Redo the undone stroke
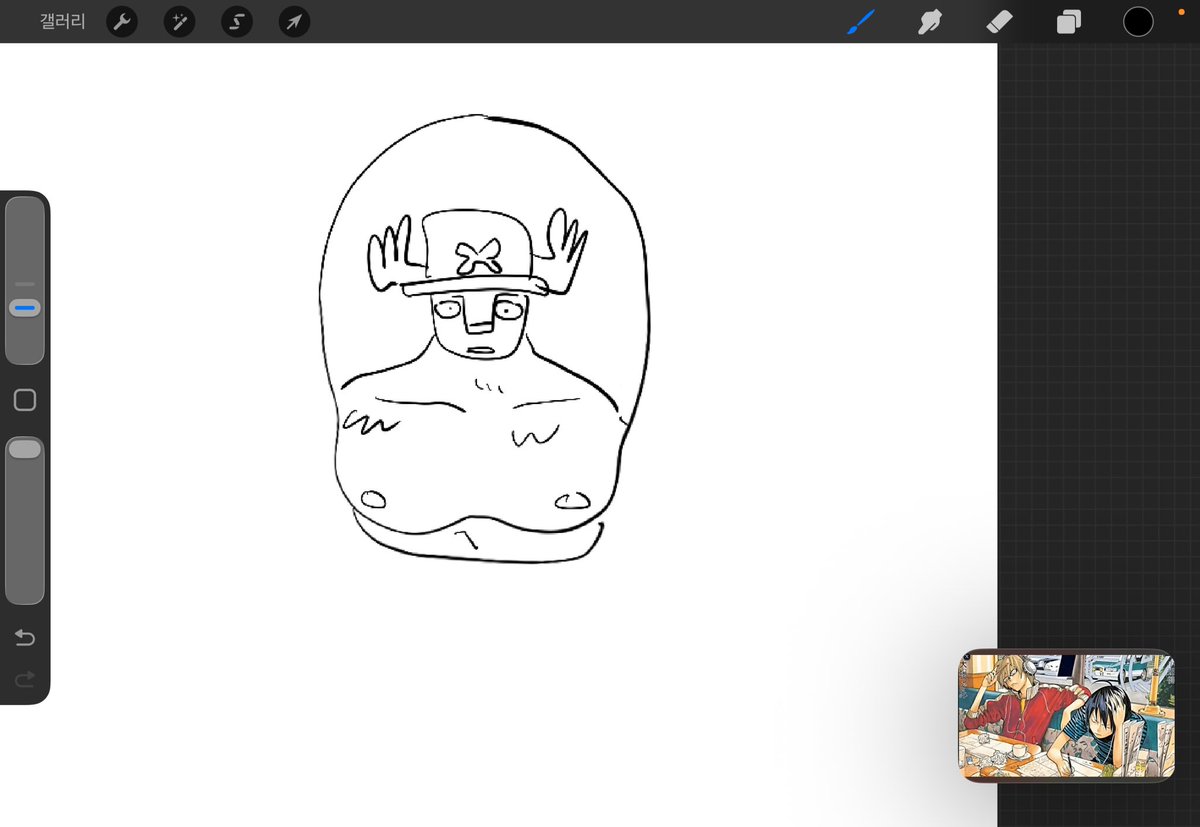 pos(25,680)
